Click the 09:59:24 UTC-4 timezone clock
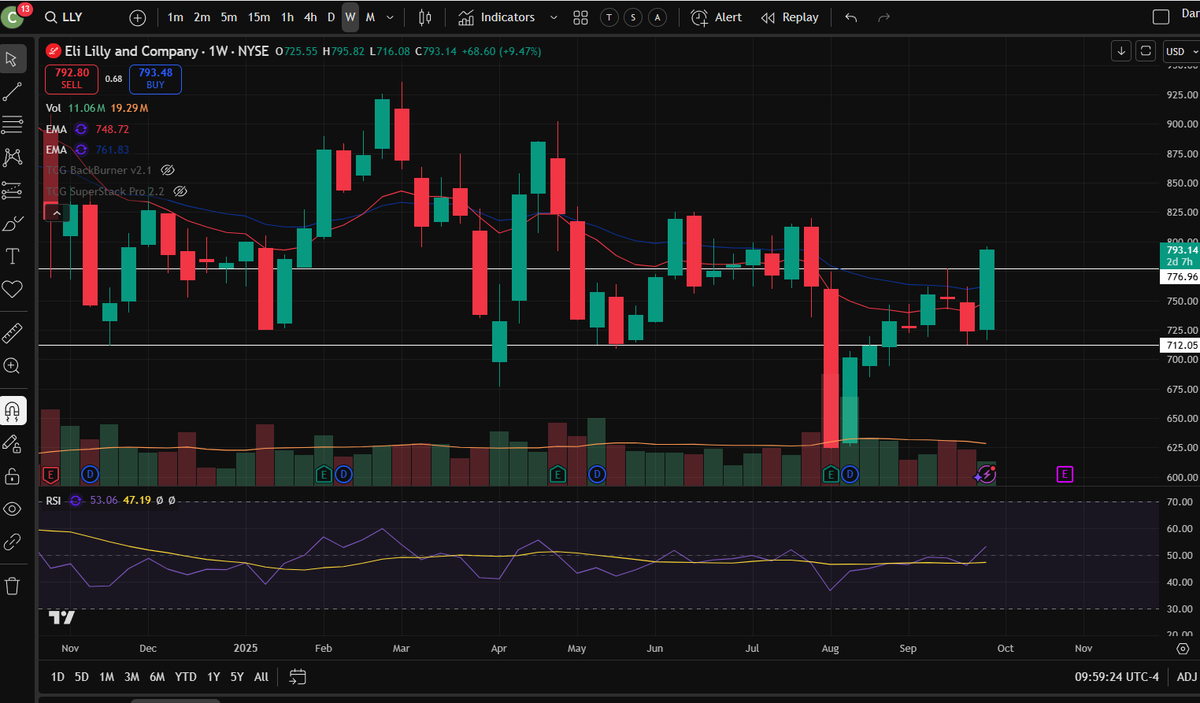The image size is (1200, 703). click(1115, 677)
